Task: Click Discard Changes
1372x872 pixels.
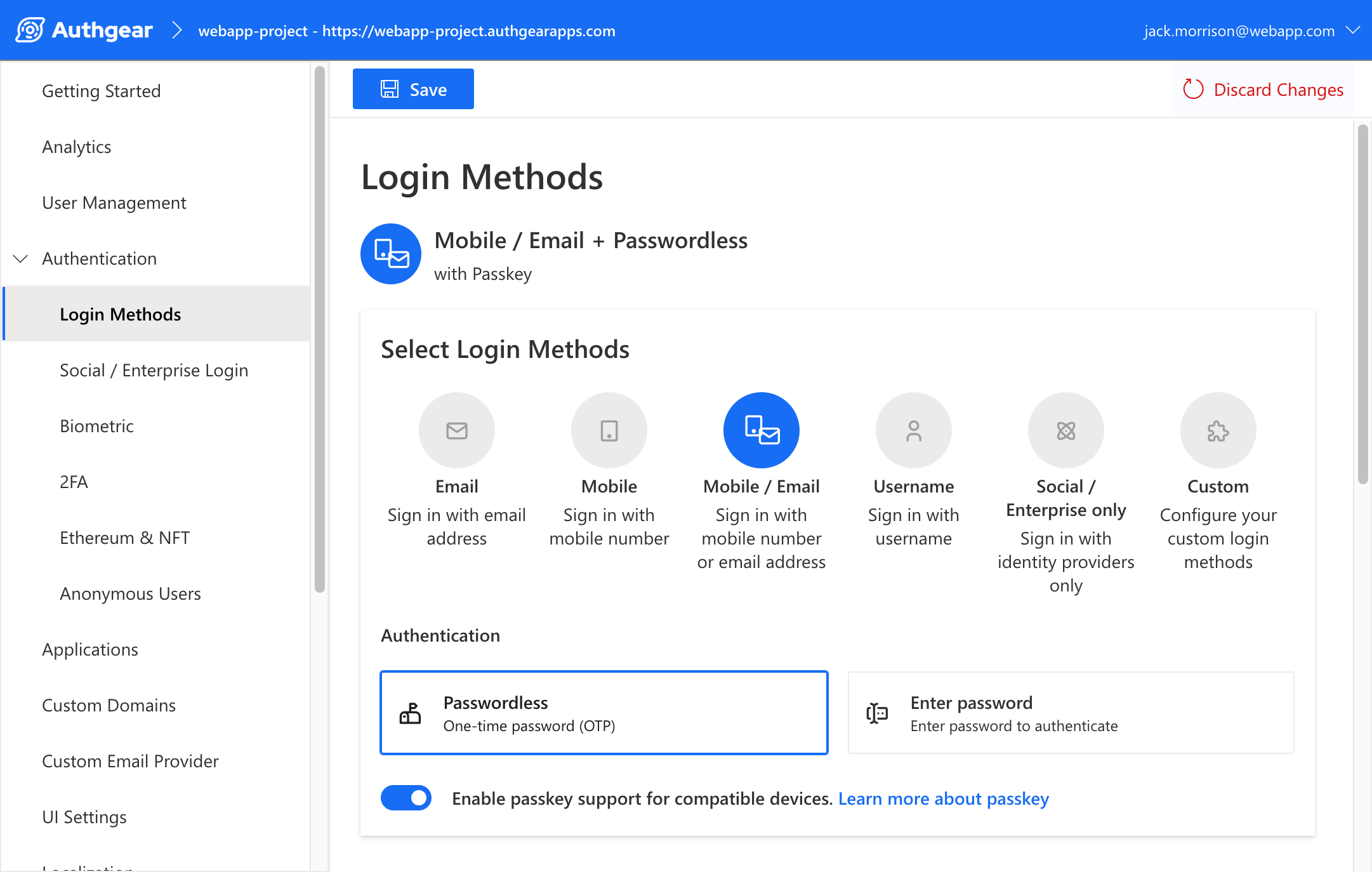Action: pos(1264,89)
